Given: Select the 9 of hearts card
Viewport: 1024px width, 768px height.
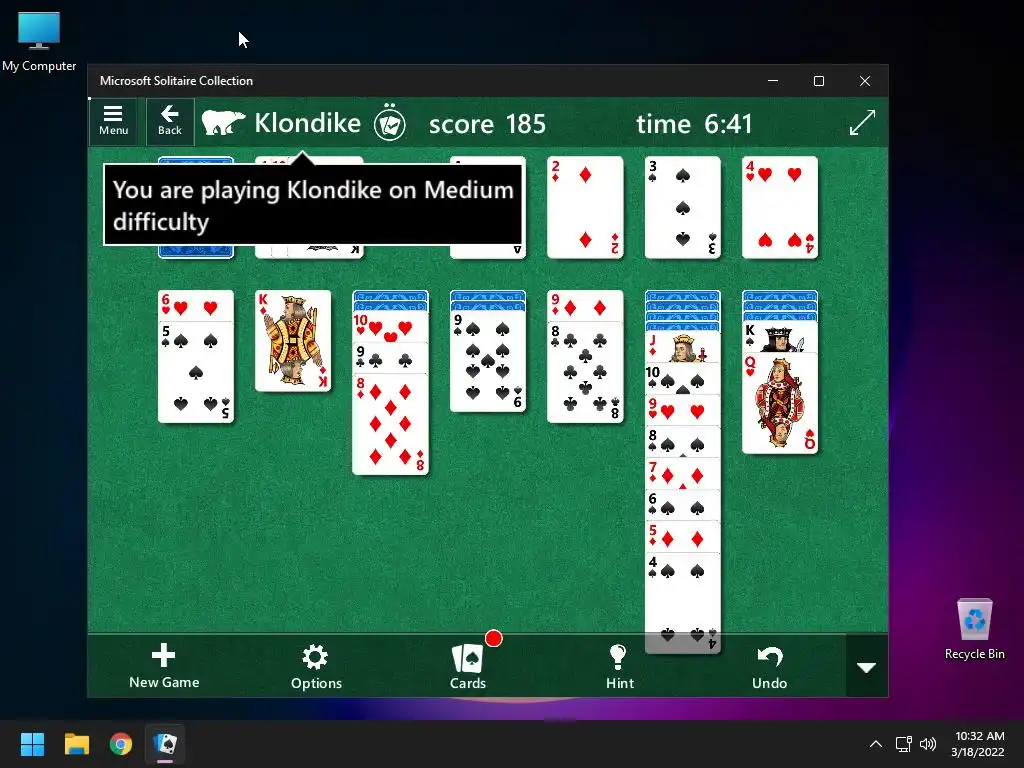Looking at the screenshot, I should pyautogui.click(x=682, y=411).
